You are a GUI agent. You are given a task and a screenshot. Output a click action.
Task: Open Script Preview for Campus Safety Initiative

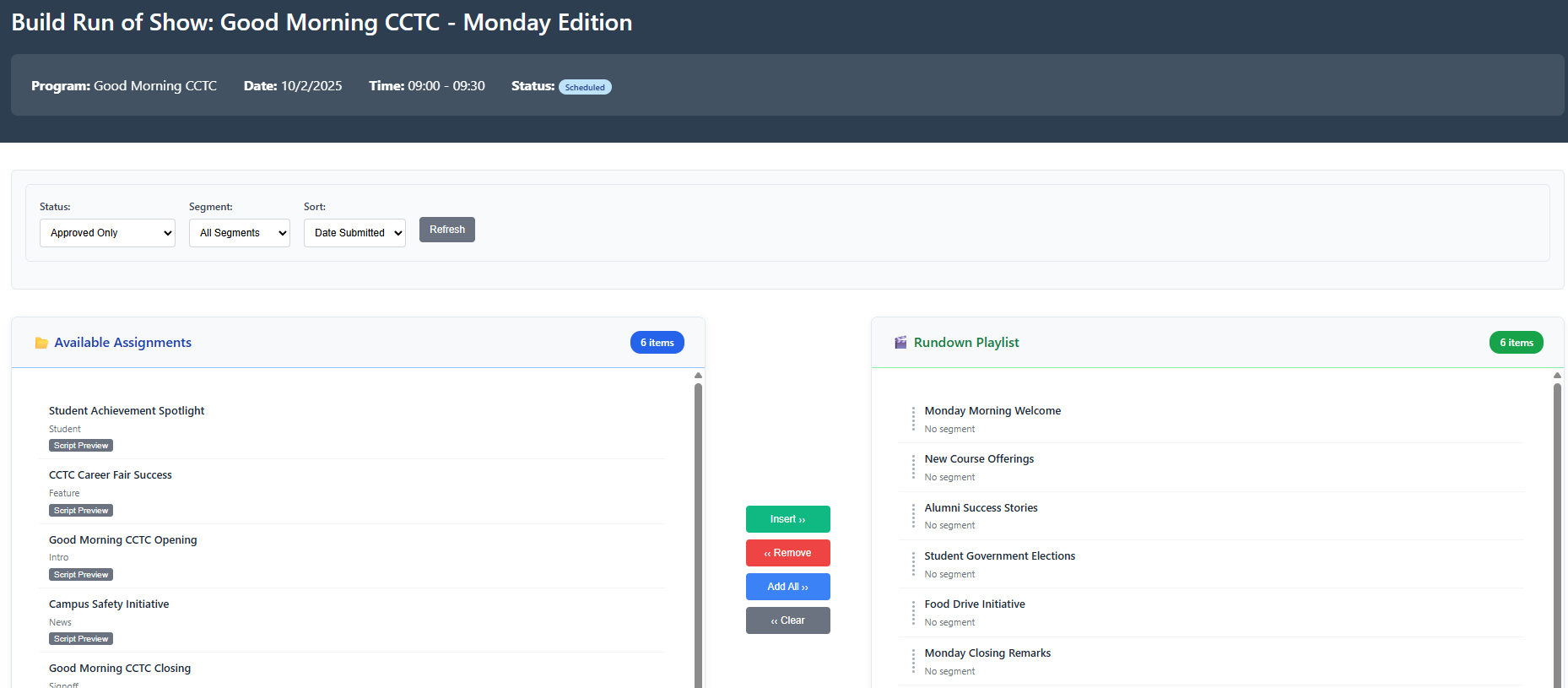click(81, 639)
